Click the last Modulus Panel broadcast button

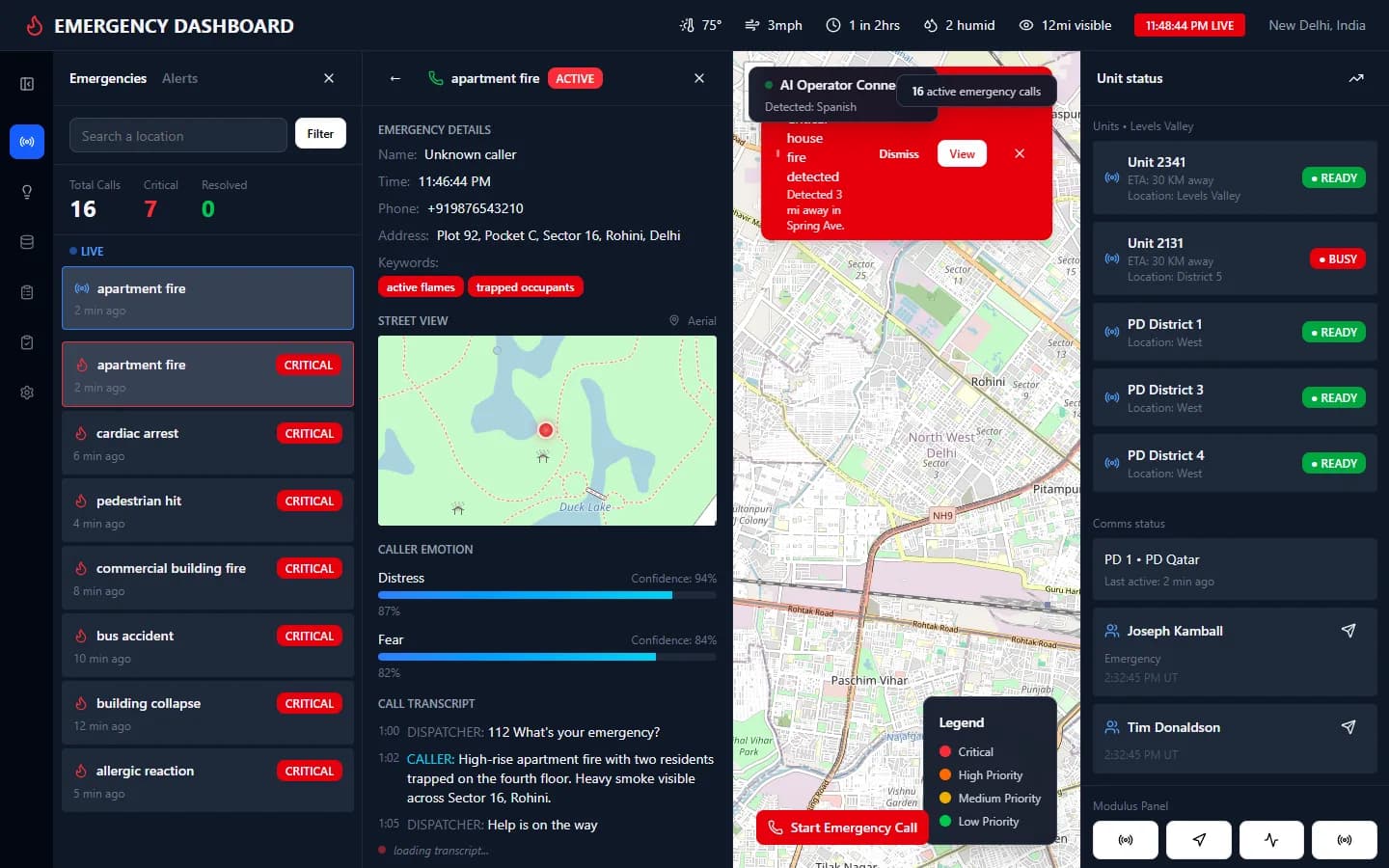(1345, 840)
